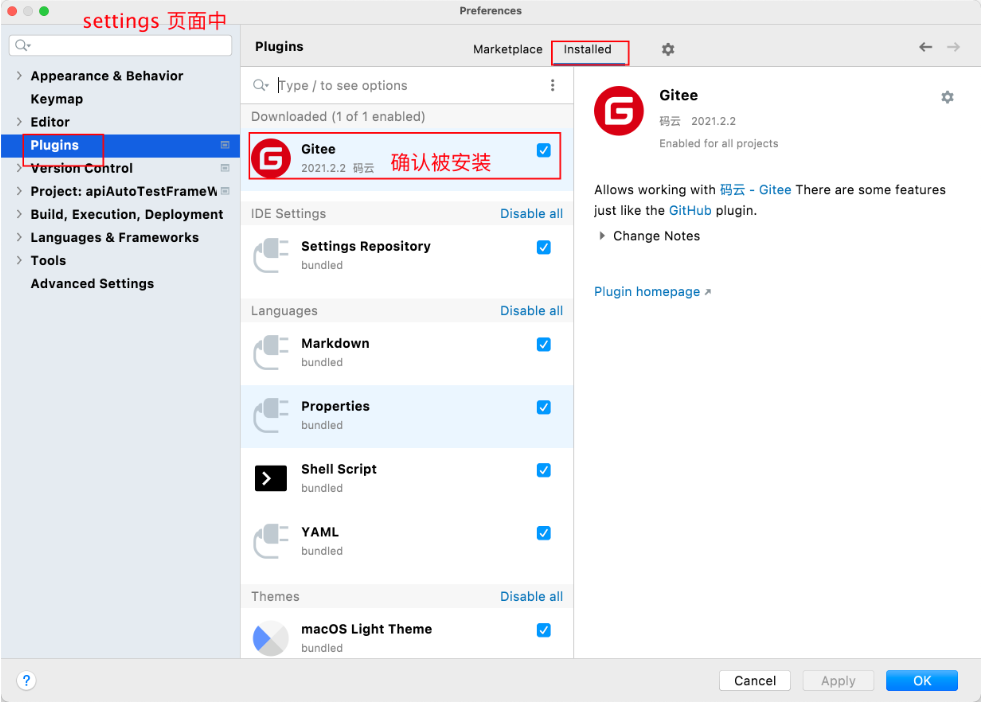The width and height of the screenshot is (983, 705).
Task: Expand the Project: apiAutoTestFrameW node
Action: (19, 191)
